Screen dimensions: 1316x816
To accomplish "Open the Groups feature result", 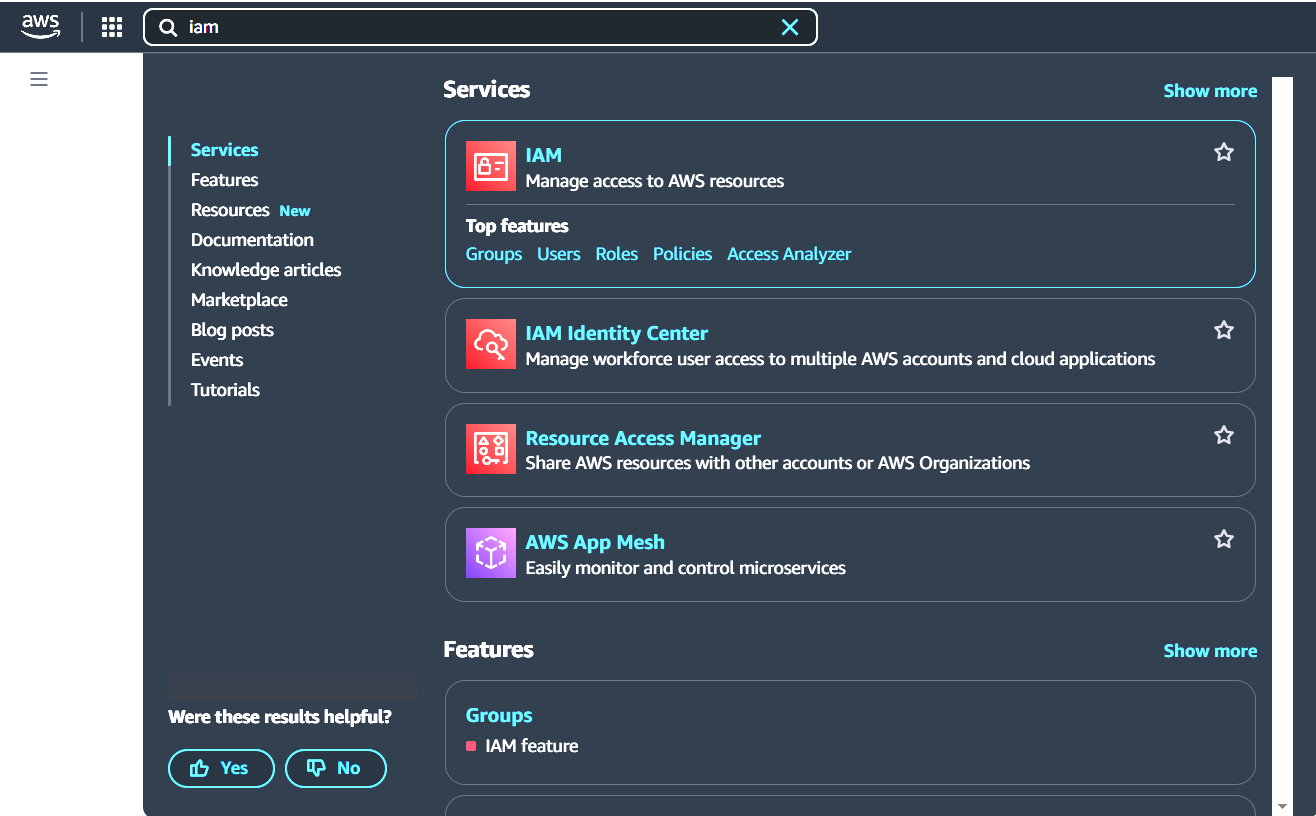I will point(499,715).
